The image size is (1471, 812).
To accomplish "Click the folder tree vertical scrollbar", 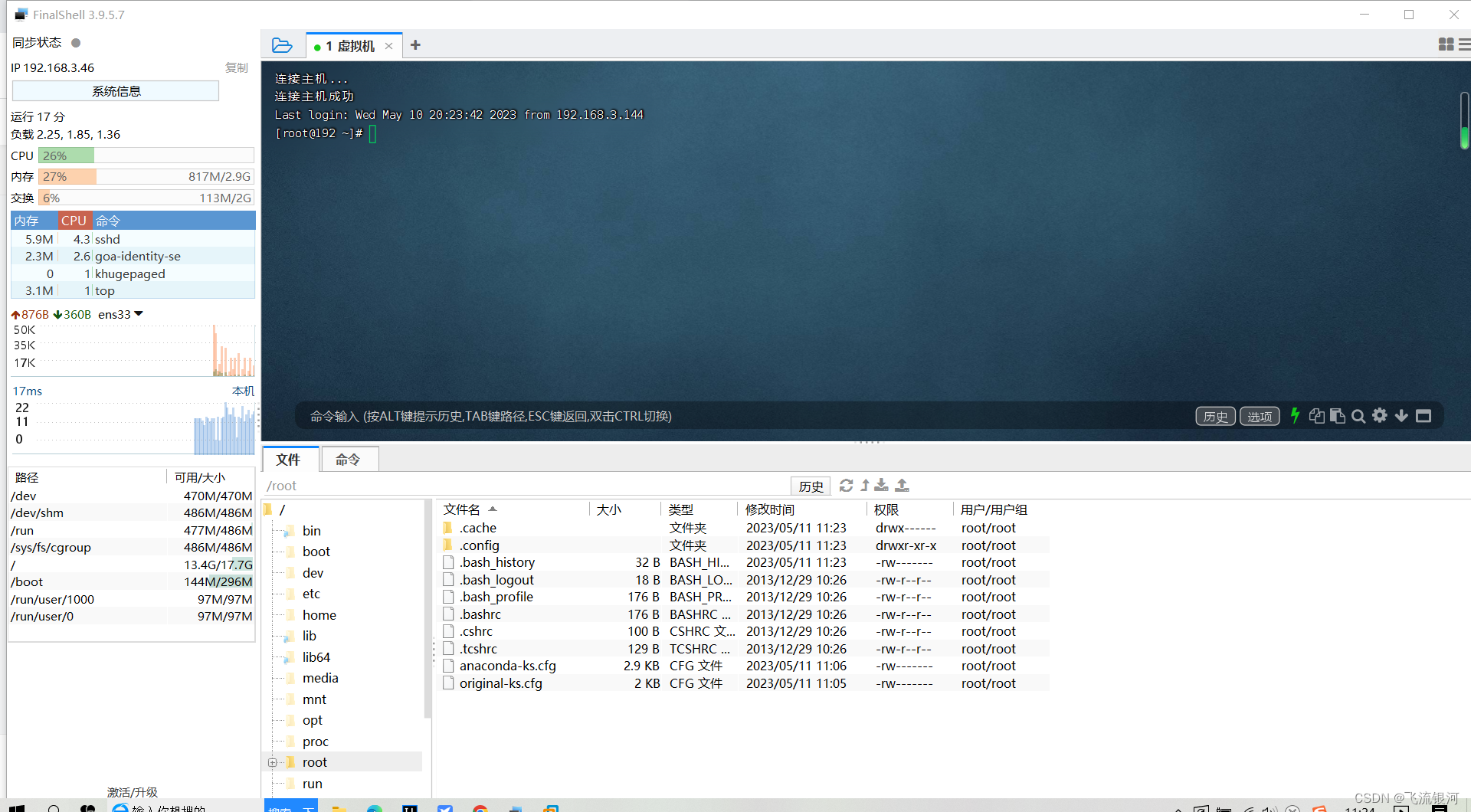I will pyautogui.click(x=428, y=609).
